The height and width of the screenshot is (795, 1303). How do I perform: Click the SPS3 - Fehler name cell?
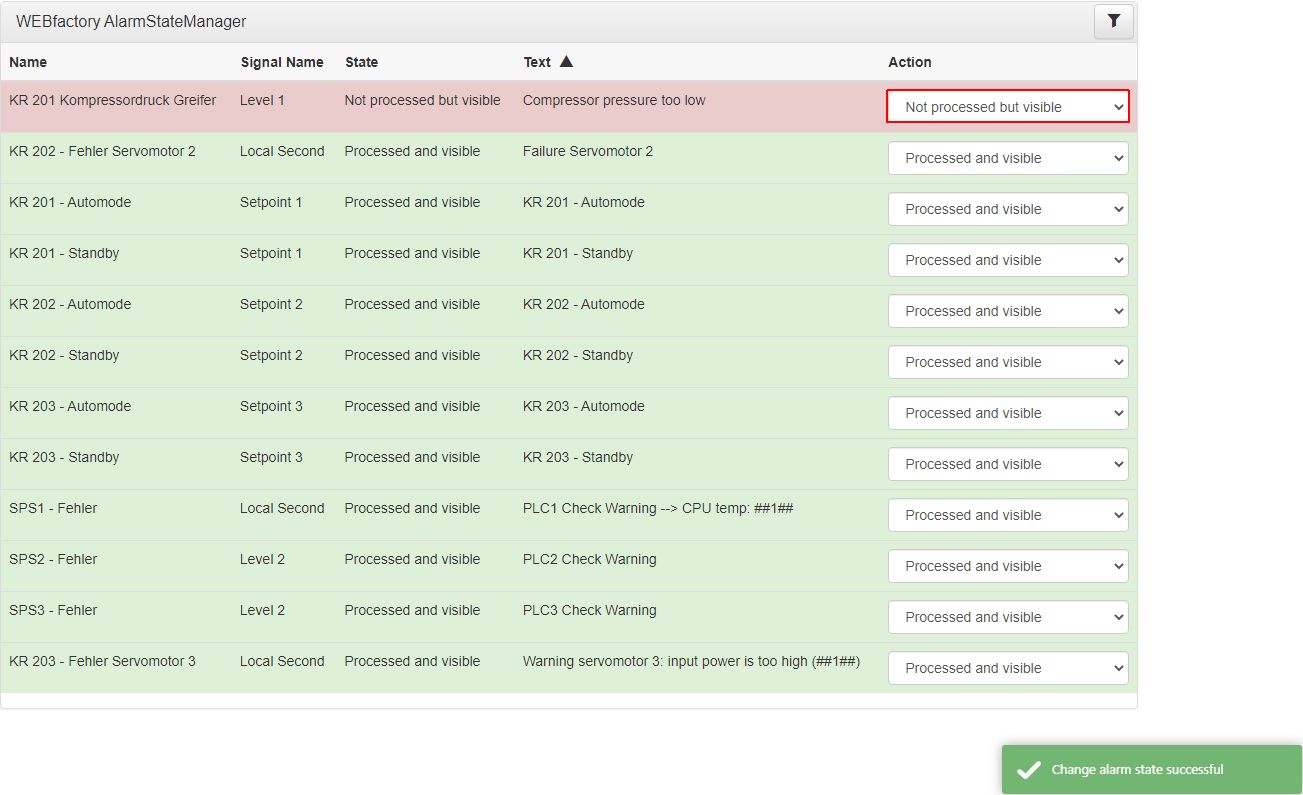[x=53, y=610]
